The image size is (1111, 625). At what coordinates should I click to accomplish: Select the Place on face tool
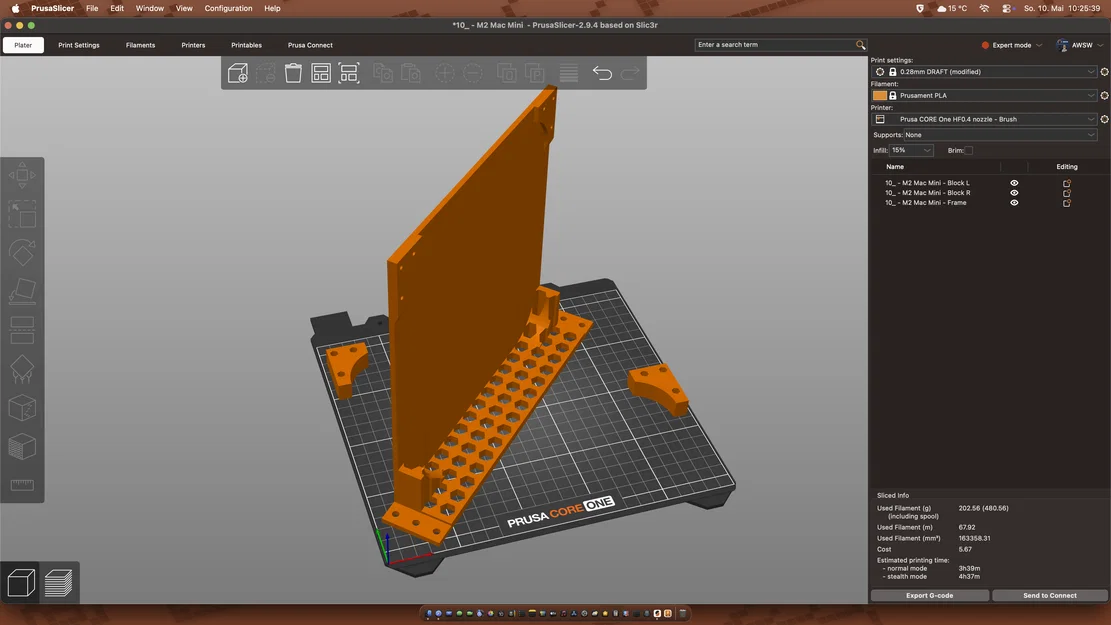[x=22, y=291]
